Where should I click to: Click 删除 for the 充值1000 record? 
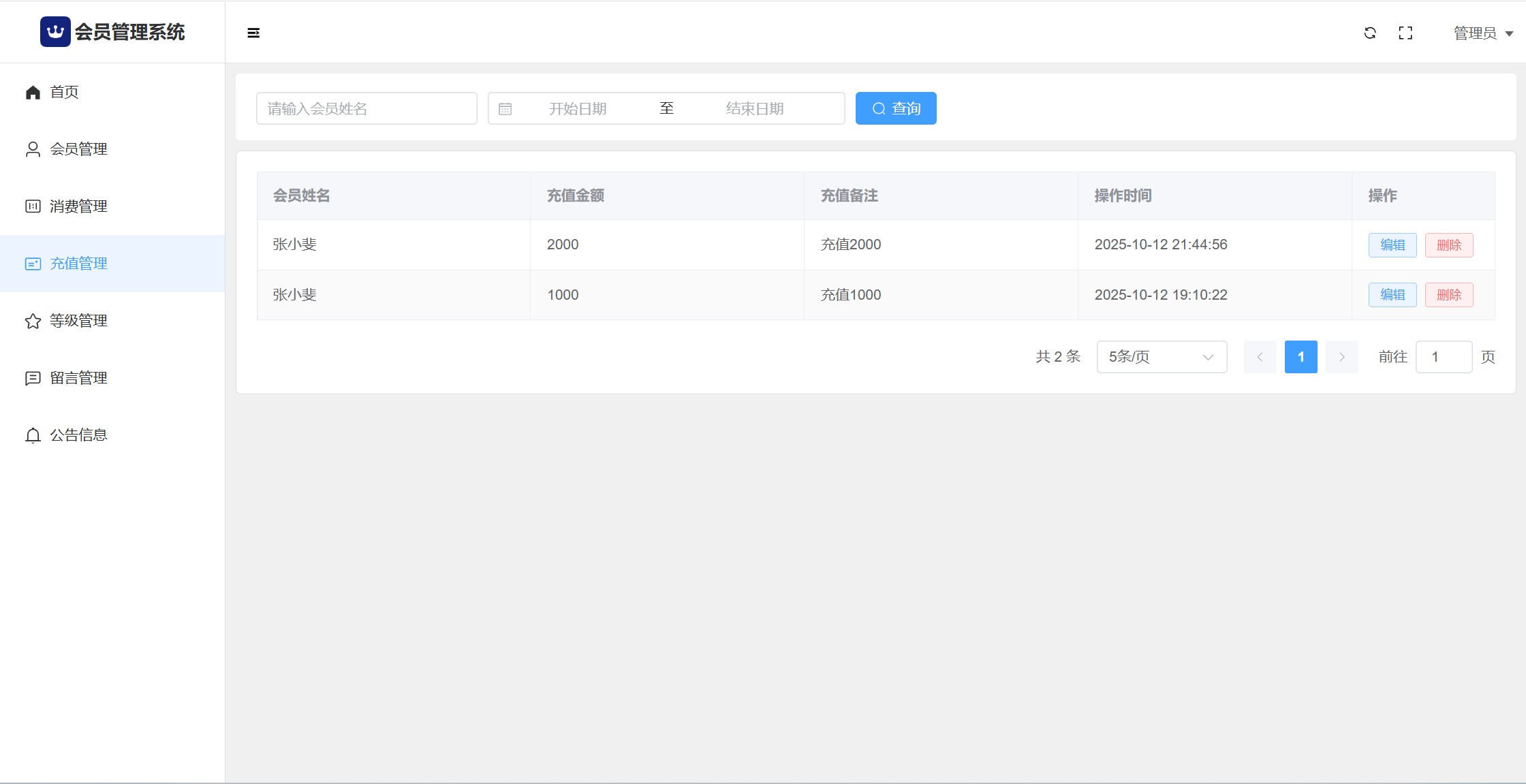[1448, 295]
